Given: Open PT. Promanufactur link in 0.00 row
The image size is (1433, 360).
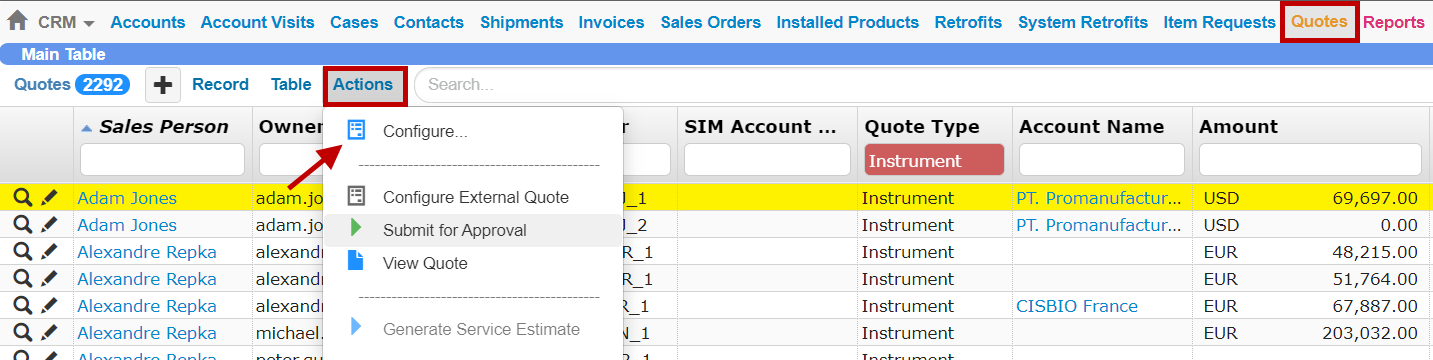Looking at the screenshot, I should pyautogui.click(x=1099, y=225).
